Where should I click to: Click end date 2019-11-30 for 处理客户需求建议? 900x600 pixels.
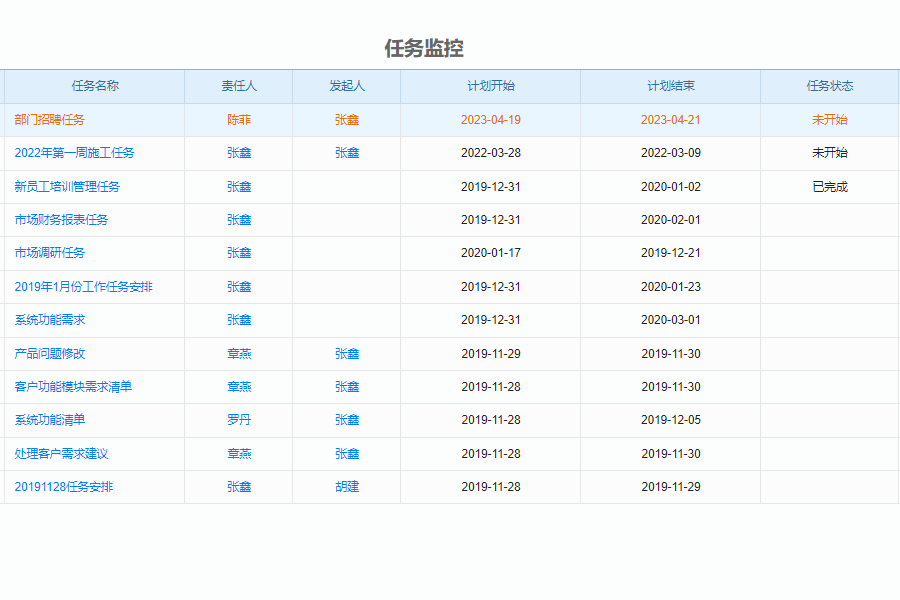click(671, 454)
